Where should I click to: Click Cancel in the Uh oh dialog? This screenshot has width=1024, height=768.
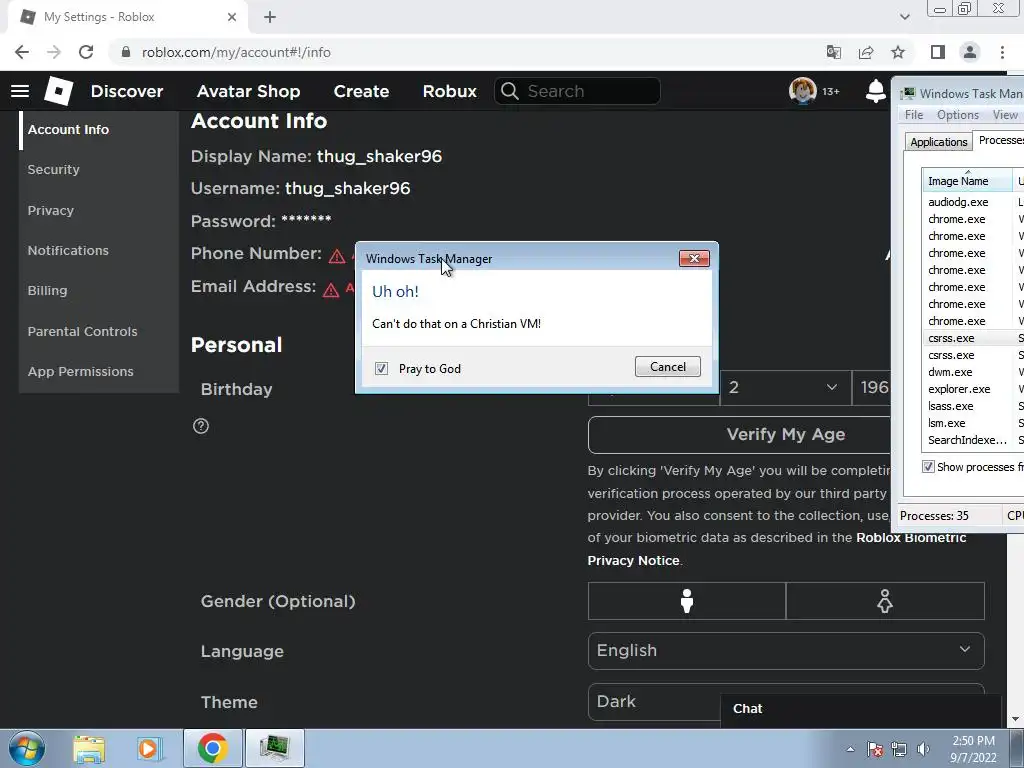point(667,366)
